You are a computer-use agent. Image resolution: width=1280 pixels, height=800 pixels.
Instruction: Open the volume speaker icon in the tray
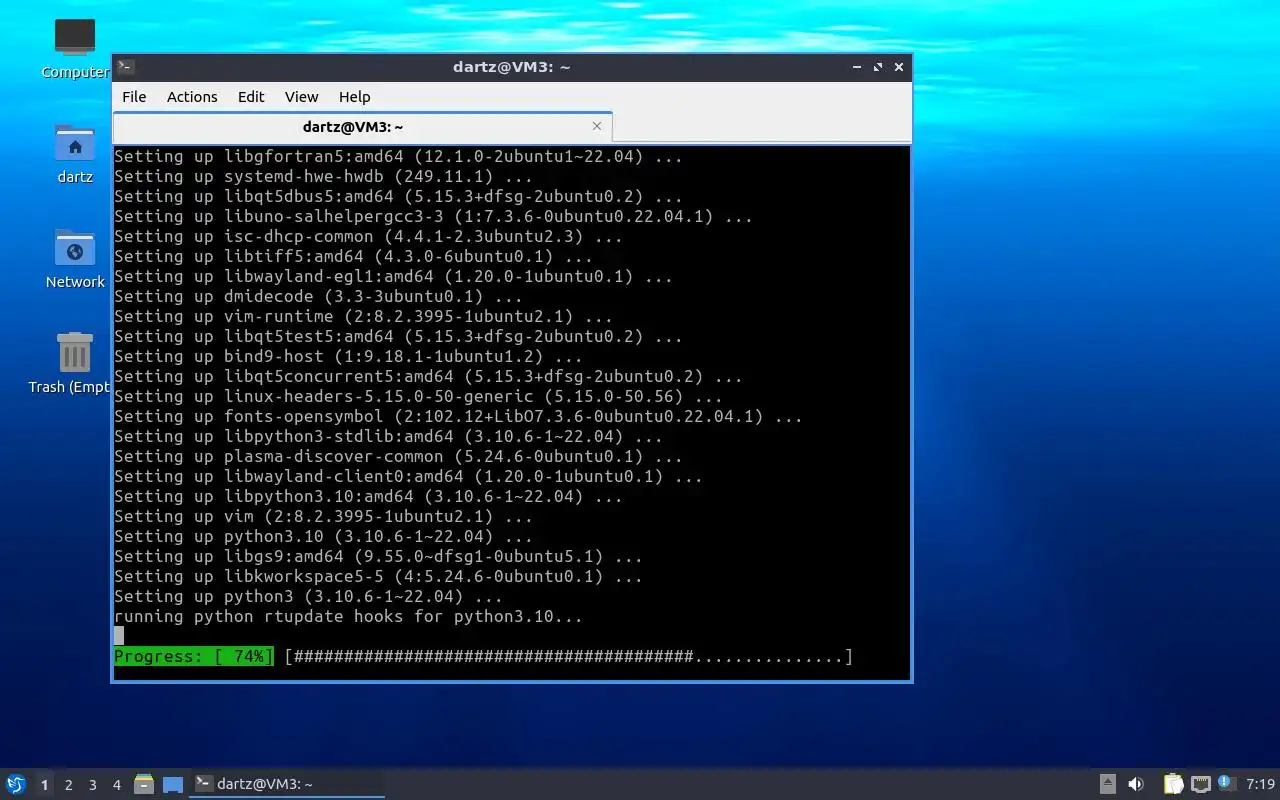pos(1136,784)
